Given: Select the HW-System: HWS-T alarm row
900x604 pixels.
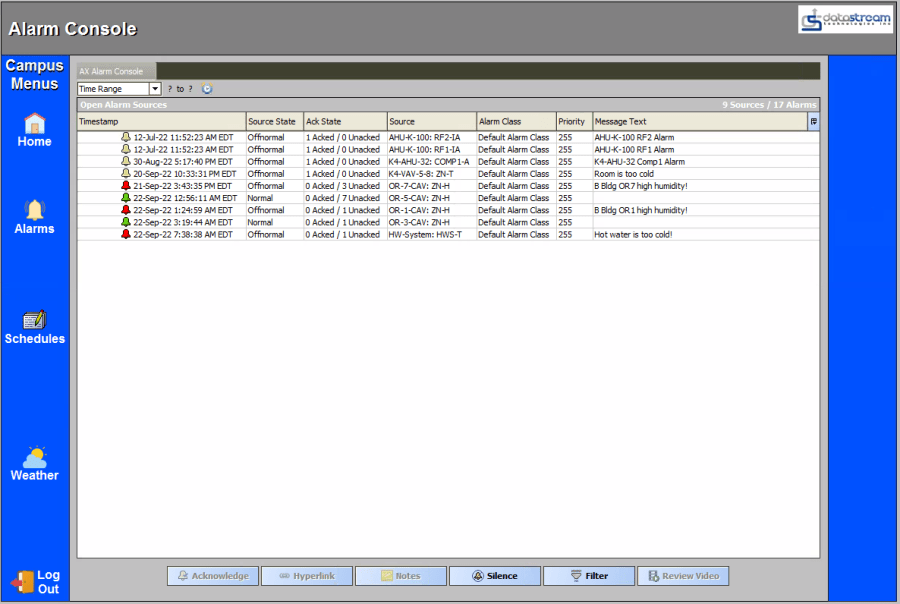Looking at the screenshot, I should click(x=430, y=235).
